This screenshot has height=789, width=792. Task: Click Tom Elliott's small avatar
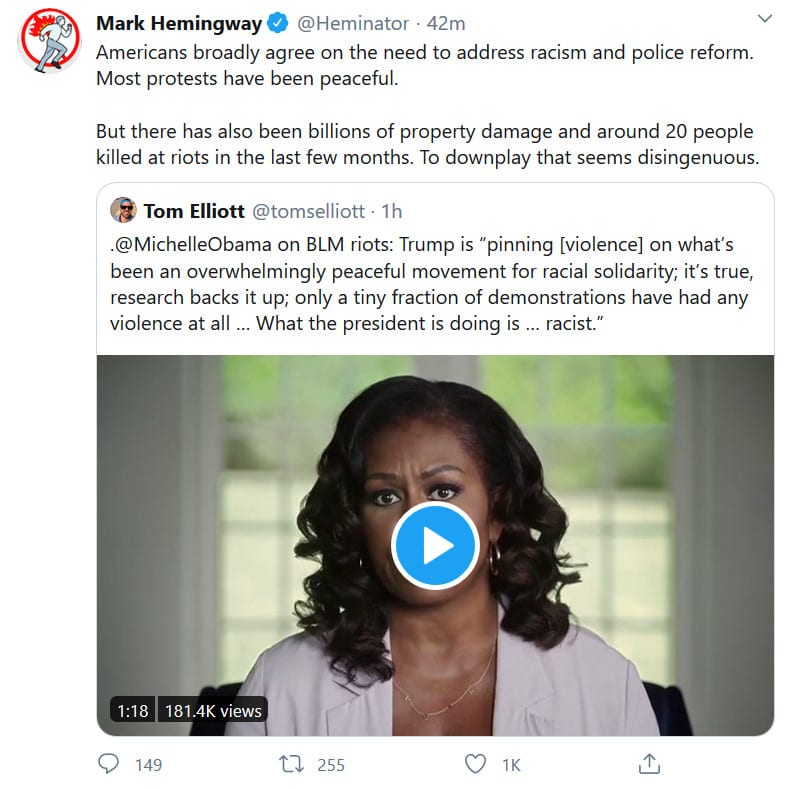pyautogui.click(x=124, y=211)
